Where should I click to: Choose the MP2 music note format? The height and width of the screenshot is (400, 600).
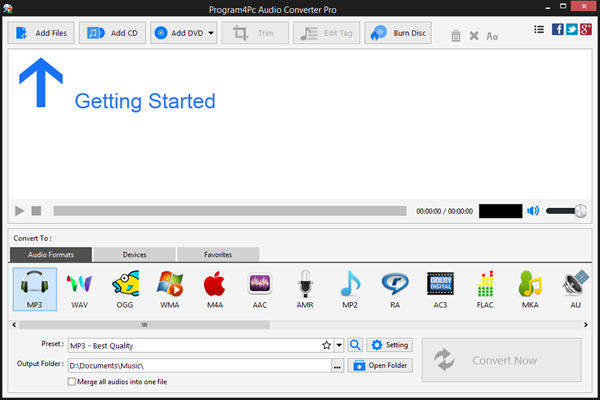(x=350, y=289)
